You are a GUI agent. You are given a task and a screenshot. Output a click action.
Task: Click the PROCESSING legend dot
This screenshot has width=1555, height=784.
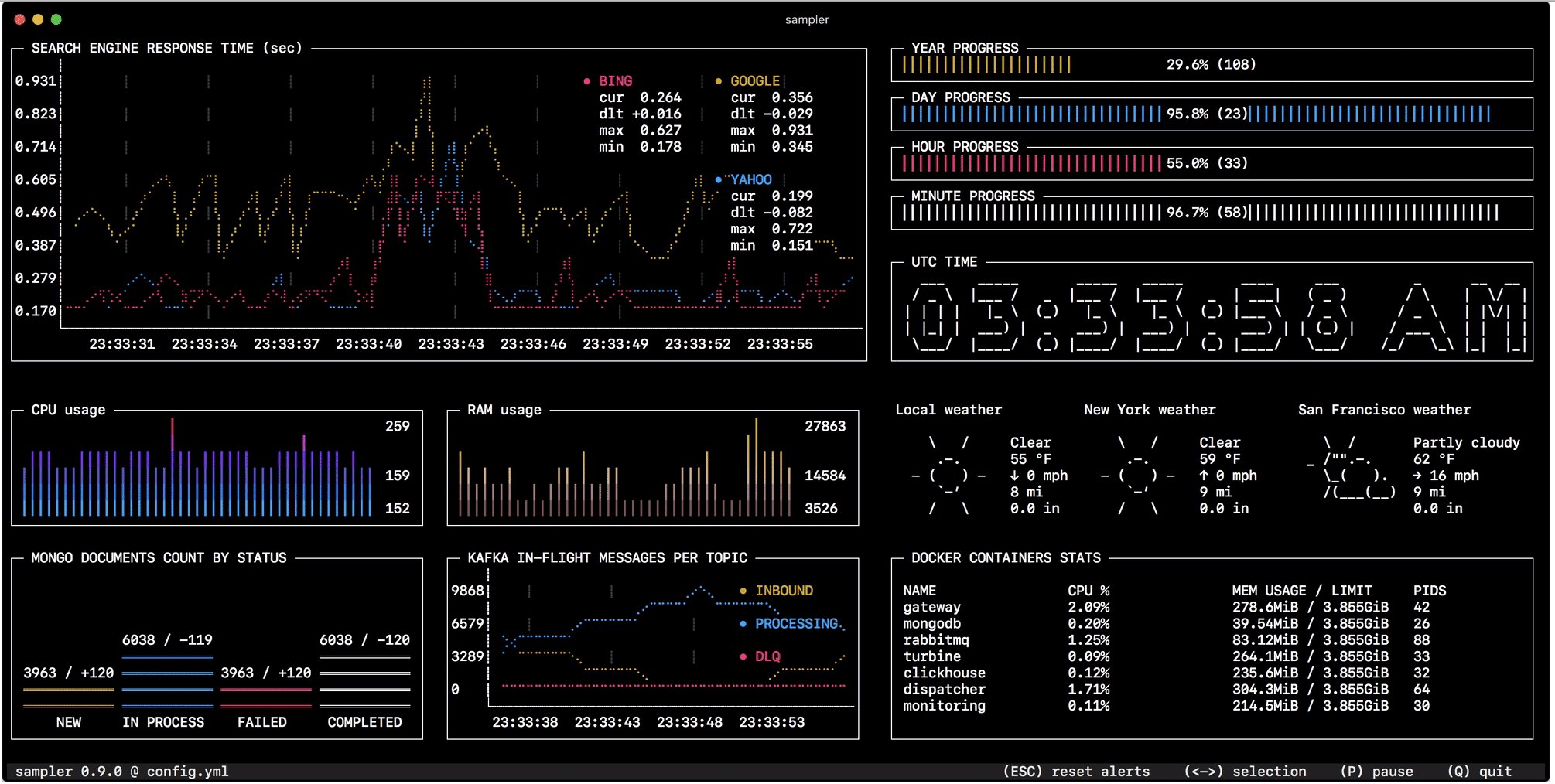pos(743,624)
